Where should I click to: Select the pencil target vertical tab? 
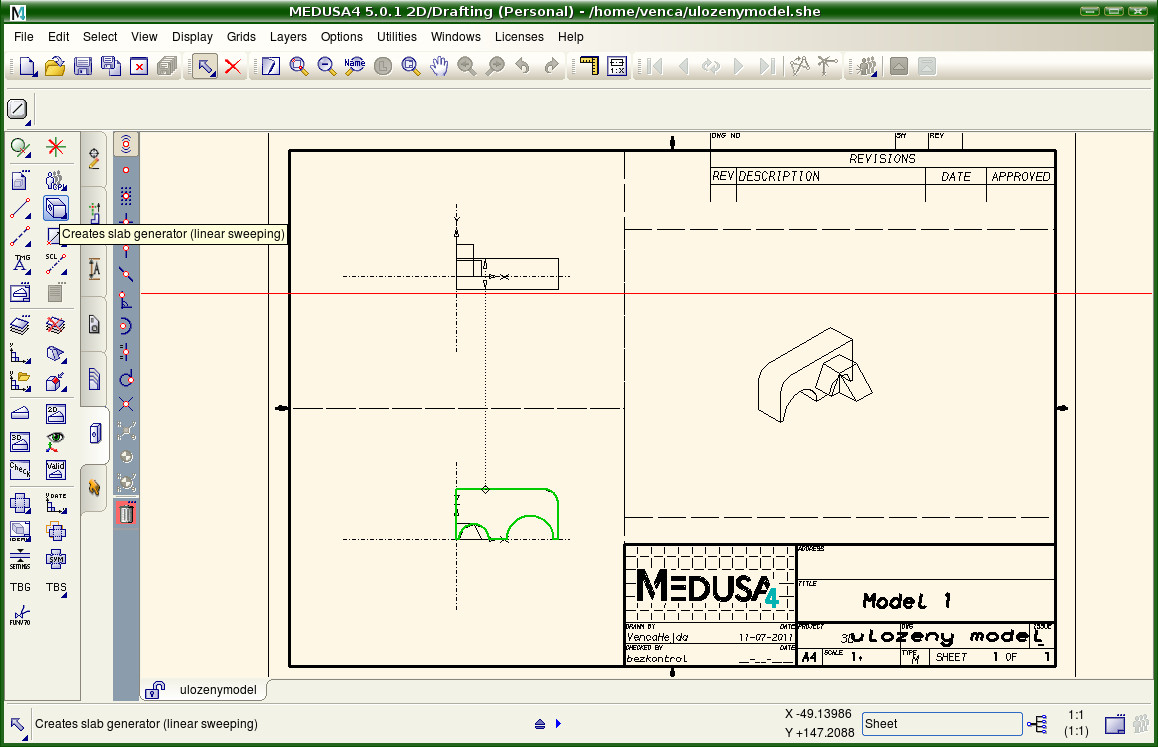[x=95, y=159]
